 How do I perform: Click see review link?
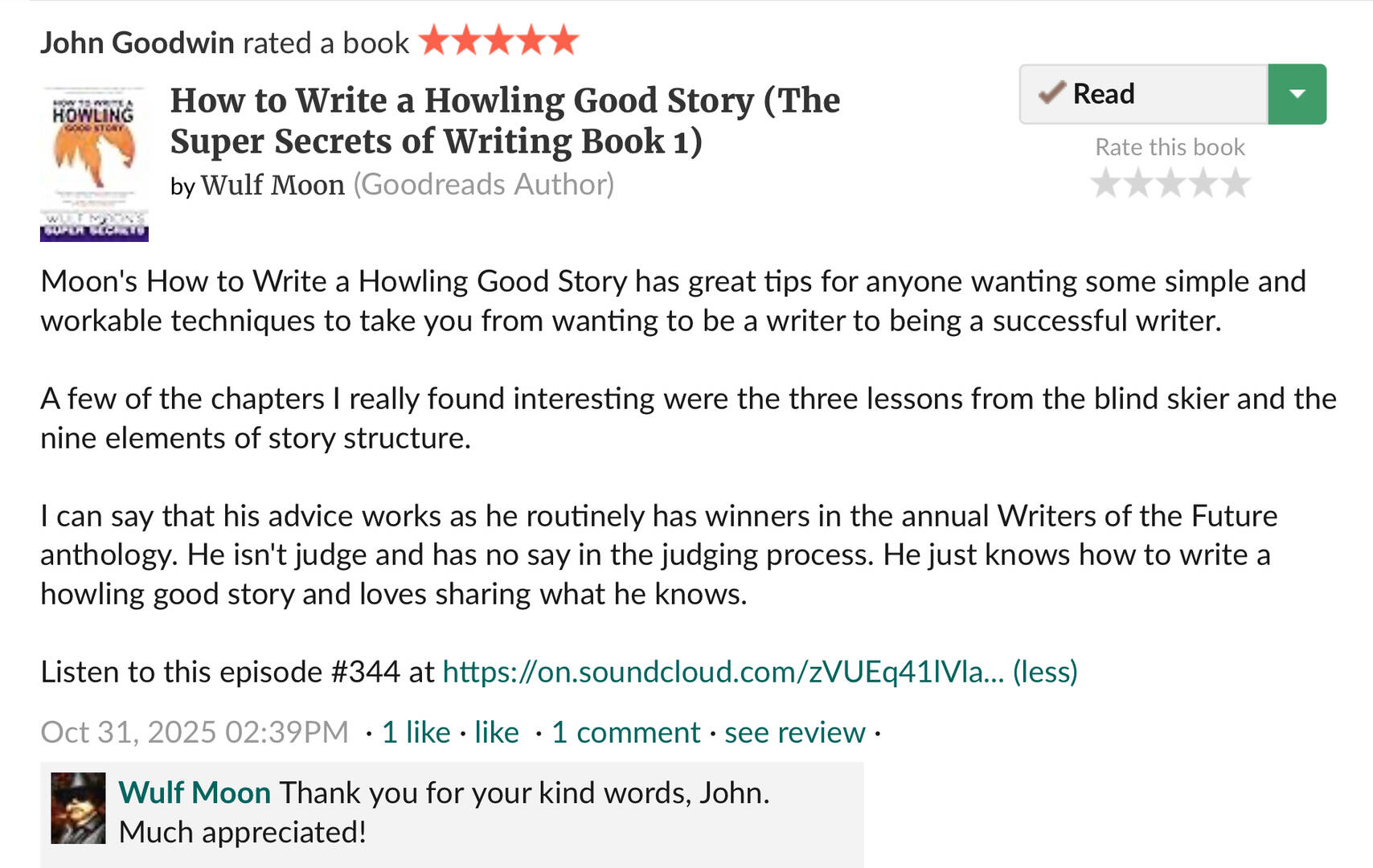pyautogui.click(x=794, y=733)
